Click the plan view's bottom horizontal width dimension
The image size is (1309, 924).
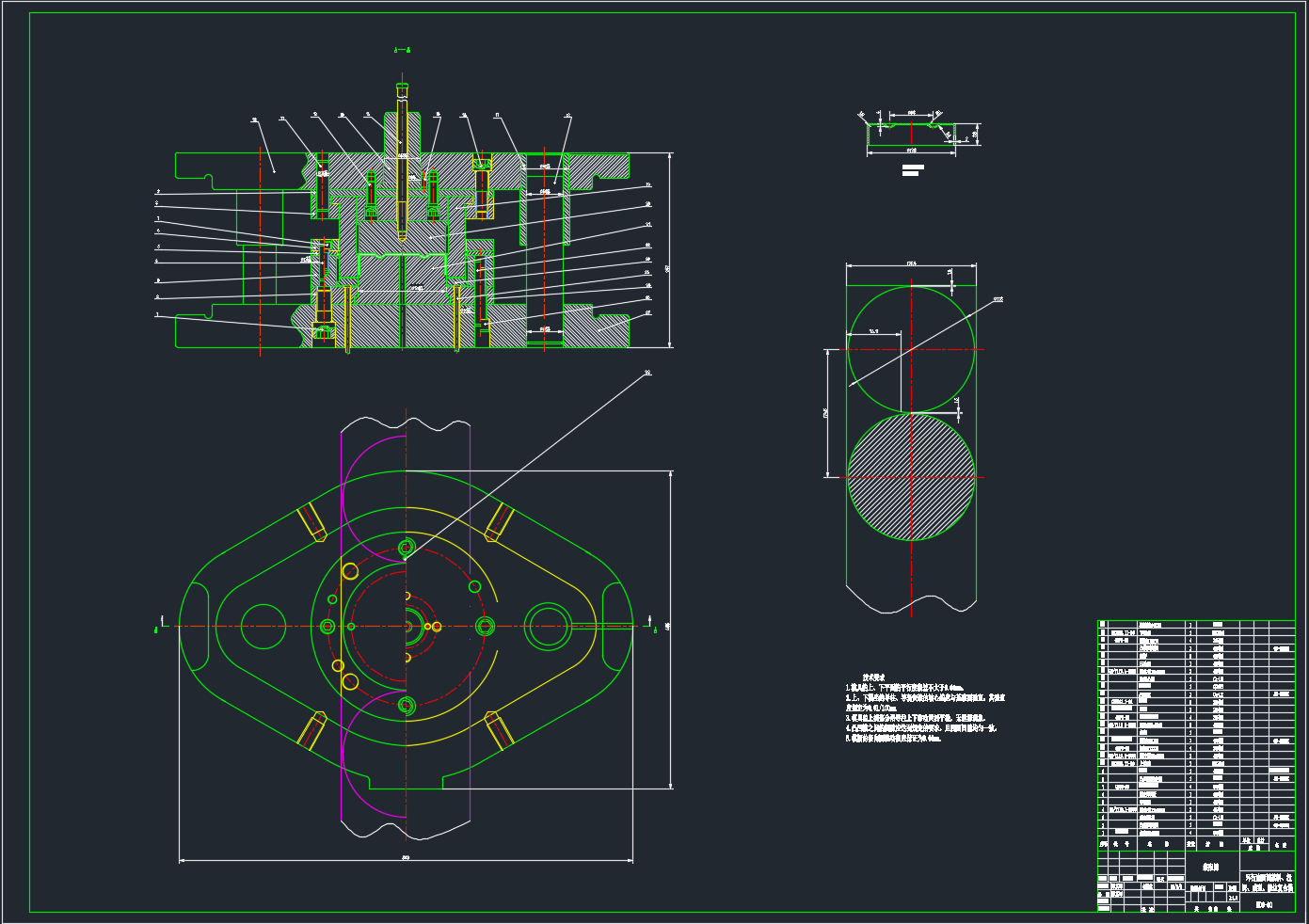click(x=406, y=858)
